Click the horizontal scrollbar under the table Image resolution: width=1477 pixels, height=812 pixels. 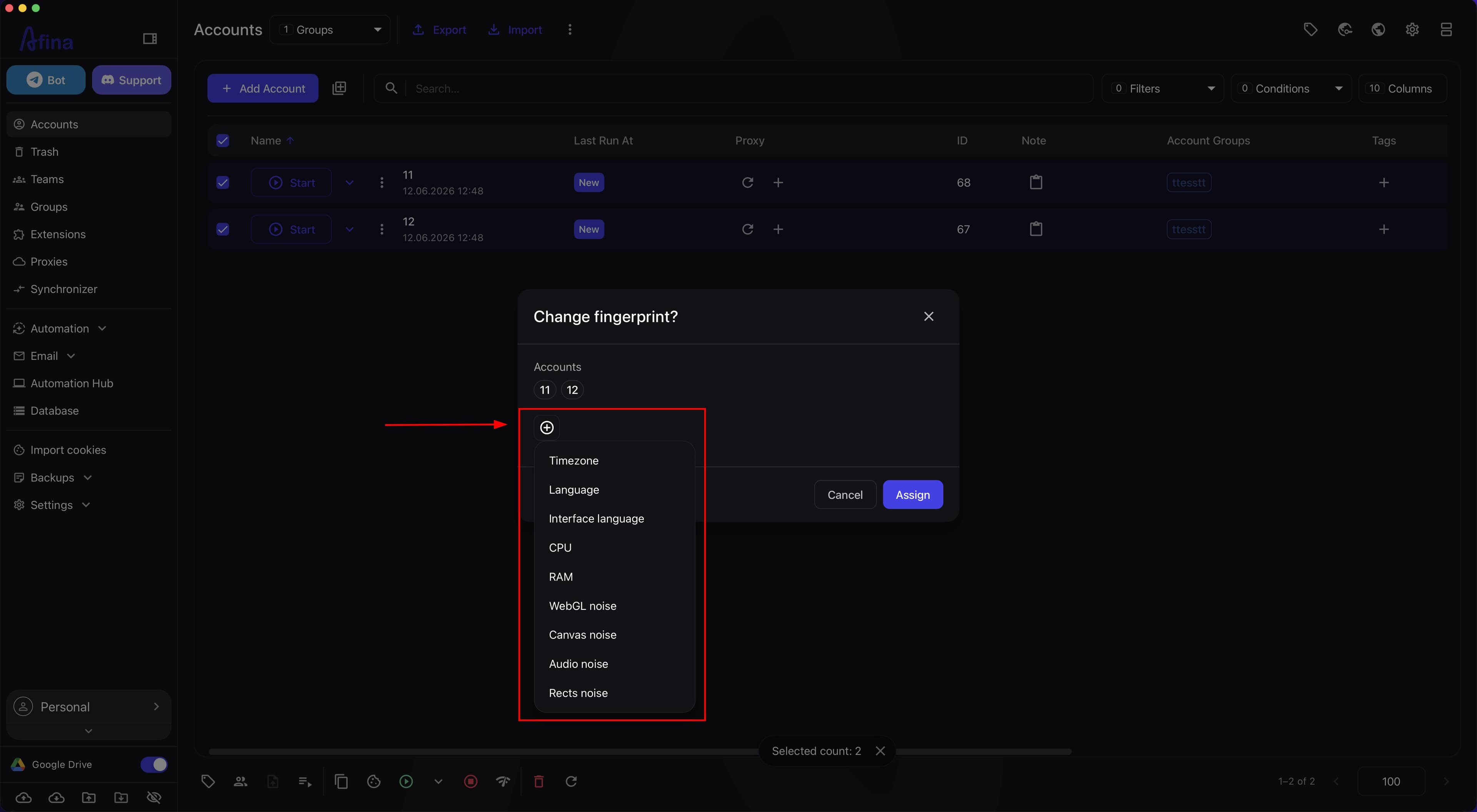(640, 751)
